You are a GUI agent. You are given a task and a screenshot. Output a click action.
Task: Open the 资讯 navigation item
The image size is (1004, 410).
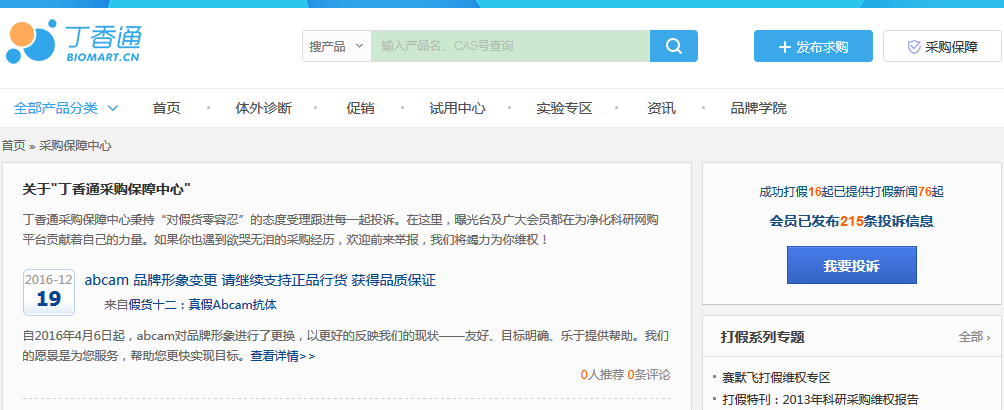point(661,108)
